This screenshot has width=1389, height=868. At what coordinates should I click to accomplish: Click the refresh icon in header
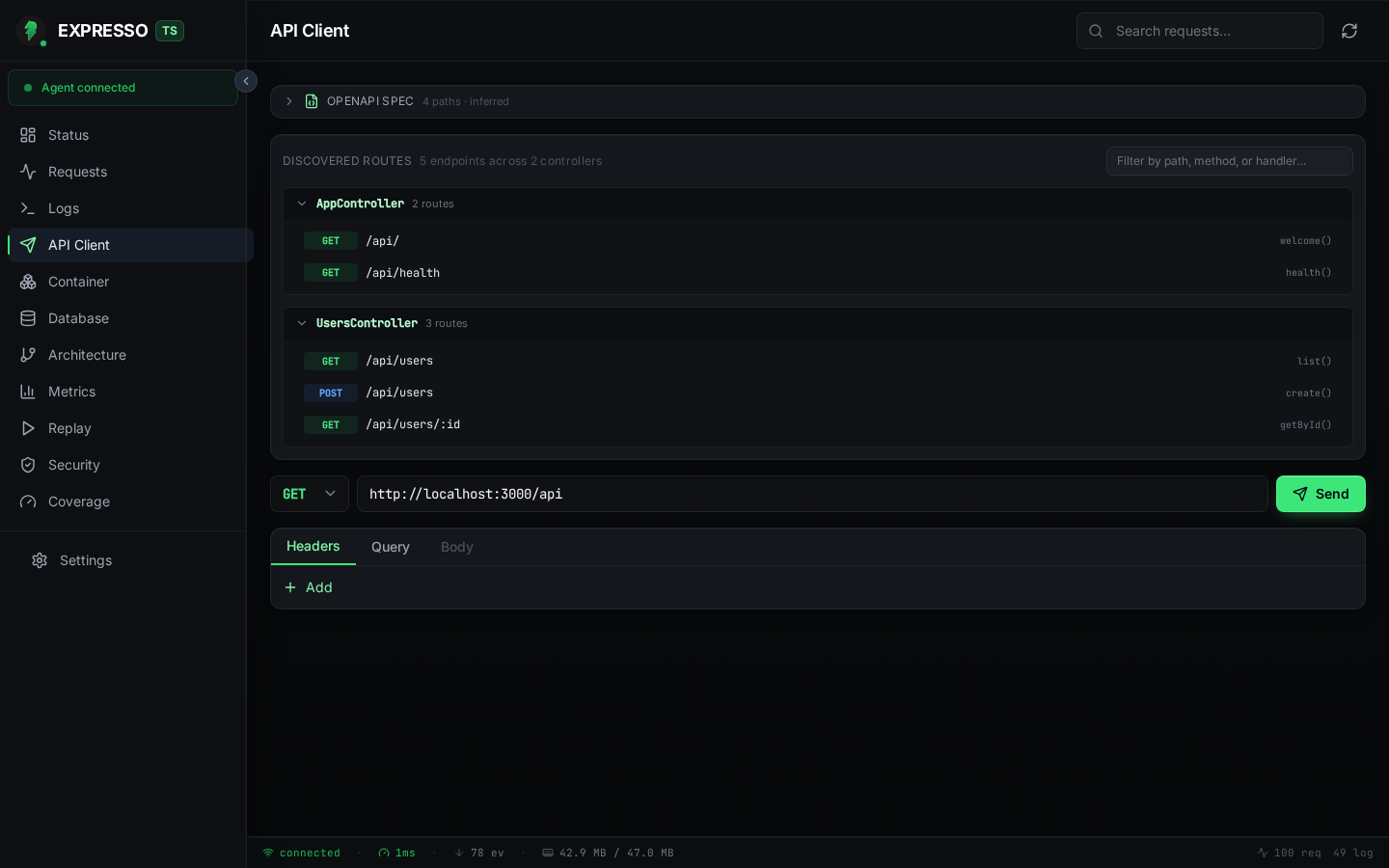1349,31
